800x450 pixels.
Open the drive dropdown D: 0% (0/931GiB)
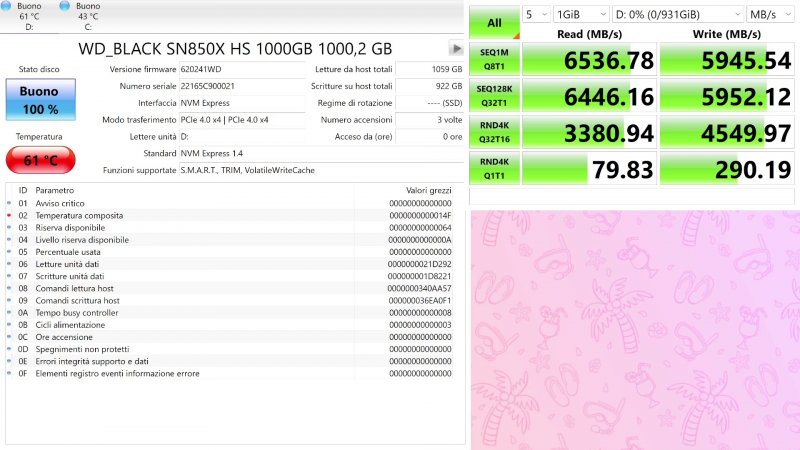coord(678,14)
